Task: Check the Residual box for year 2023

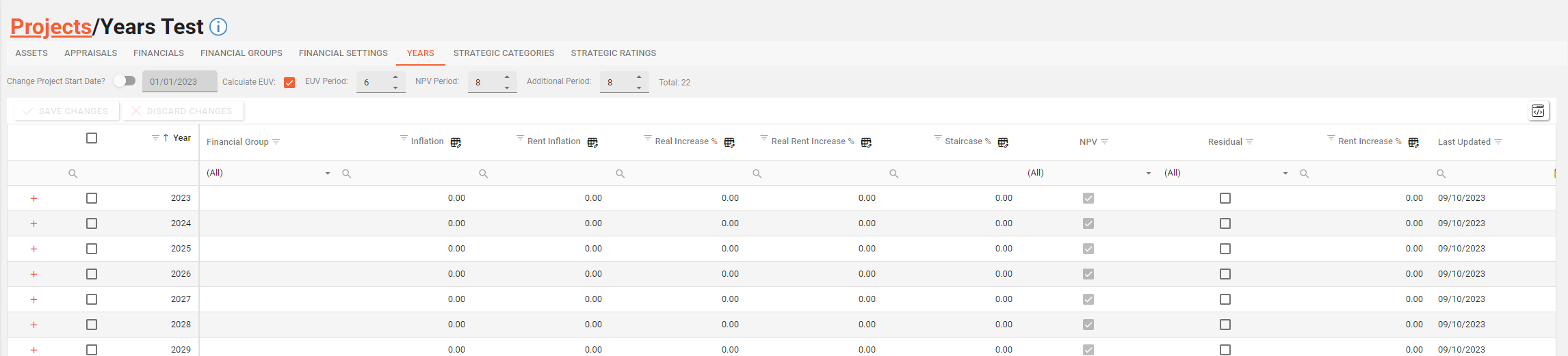Action: point(1225,198)
